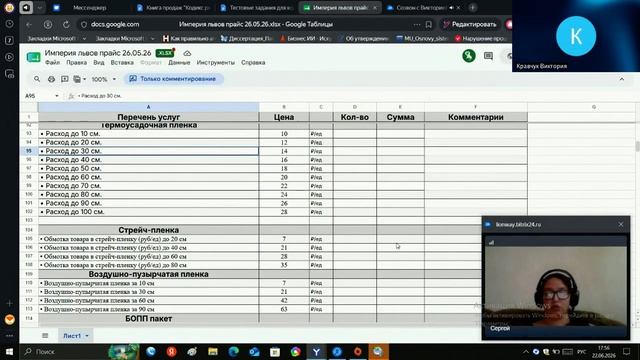Viewport: 640px width, 360px height.
Task: Open the Данные menu
Action: [x=179, y=62]
